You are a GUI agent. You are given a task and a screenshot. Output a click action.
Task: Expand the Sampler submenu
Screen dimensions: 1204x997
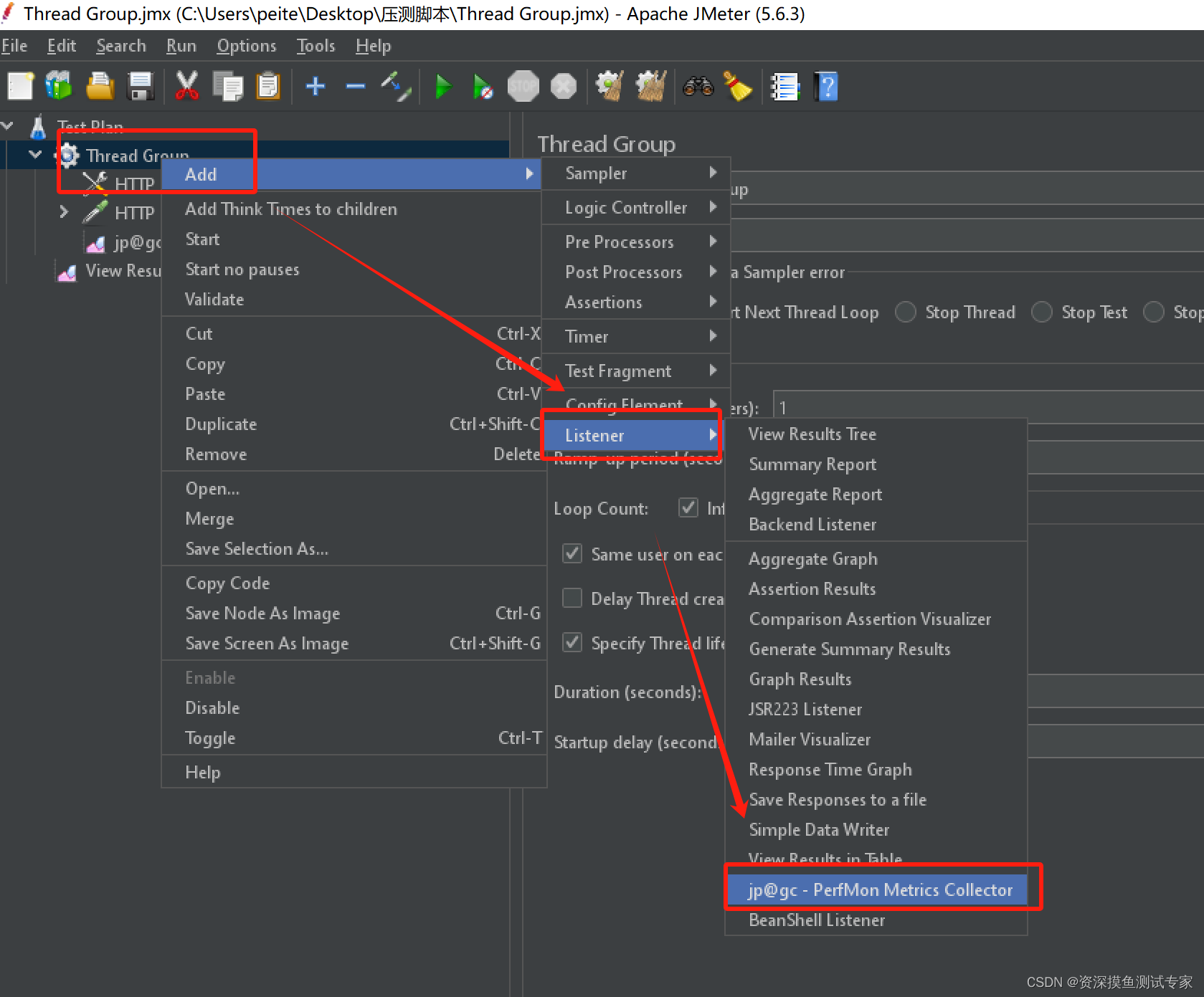pos(636,173)
